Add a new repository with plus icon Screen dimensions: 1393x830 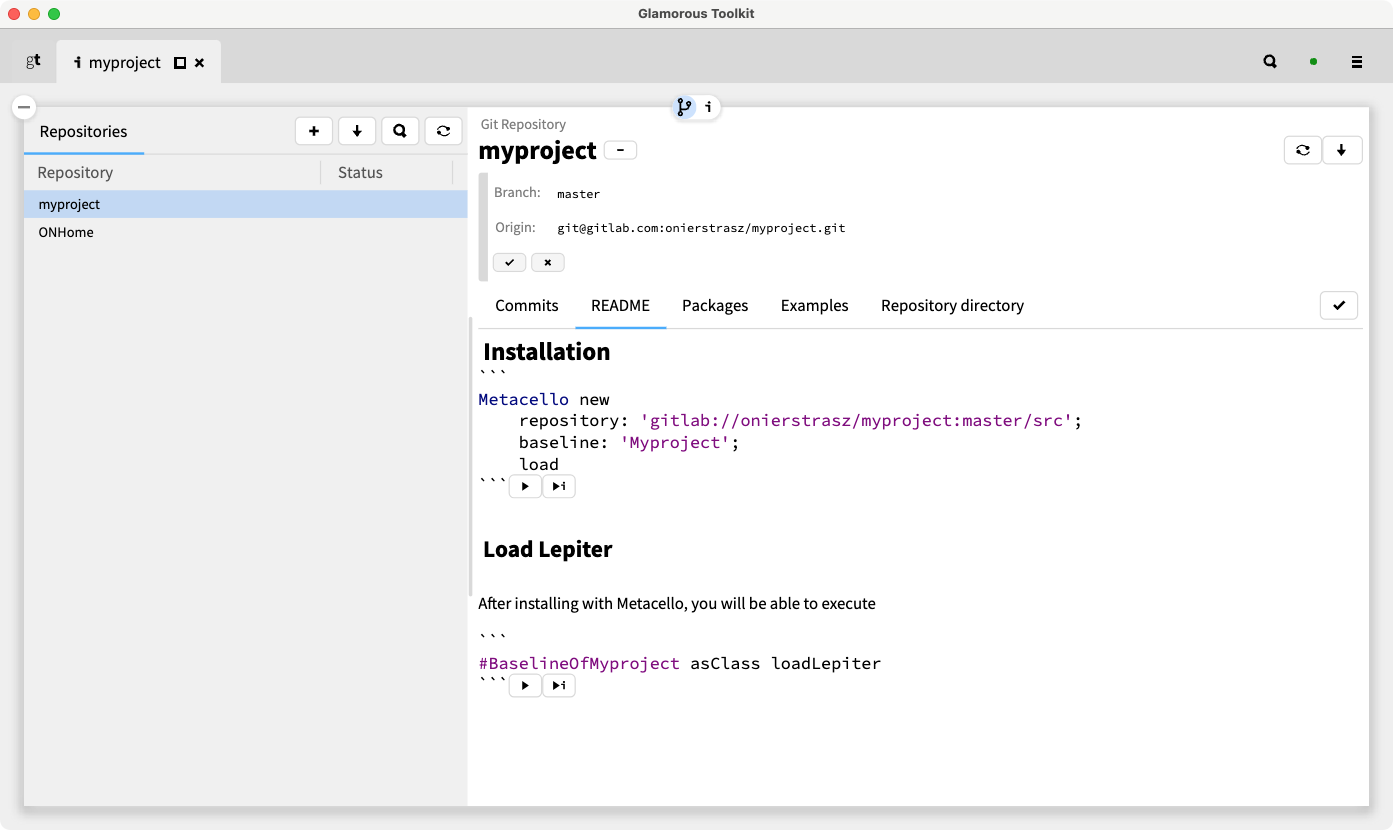pos(314,131)
